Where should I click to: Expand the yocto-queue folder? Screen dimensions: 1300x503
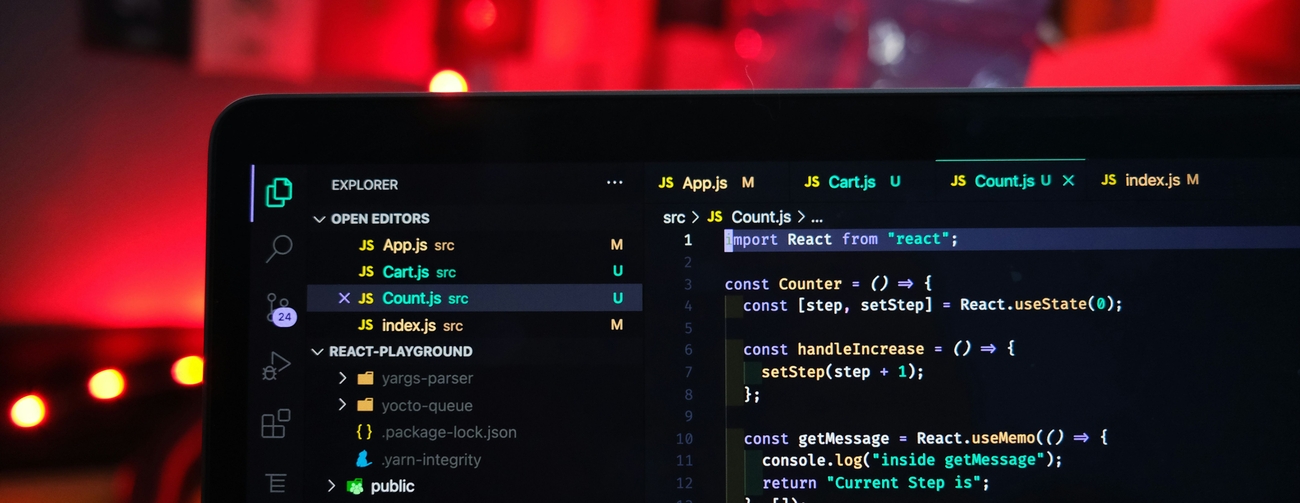342,405
